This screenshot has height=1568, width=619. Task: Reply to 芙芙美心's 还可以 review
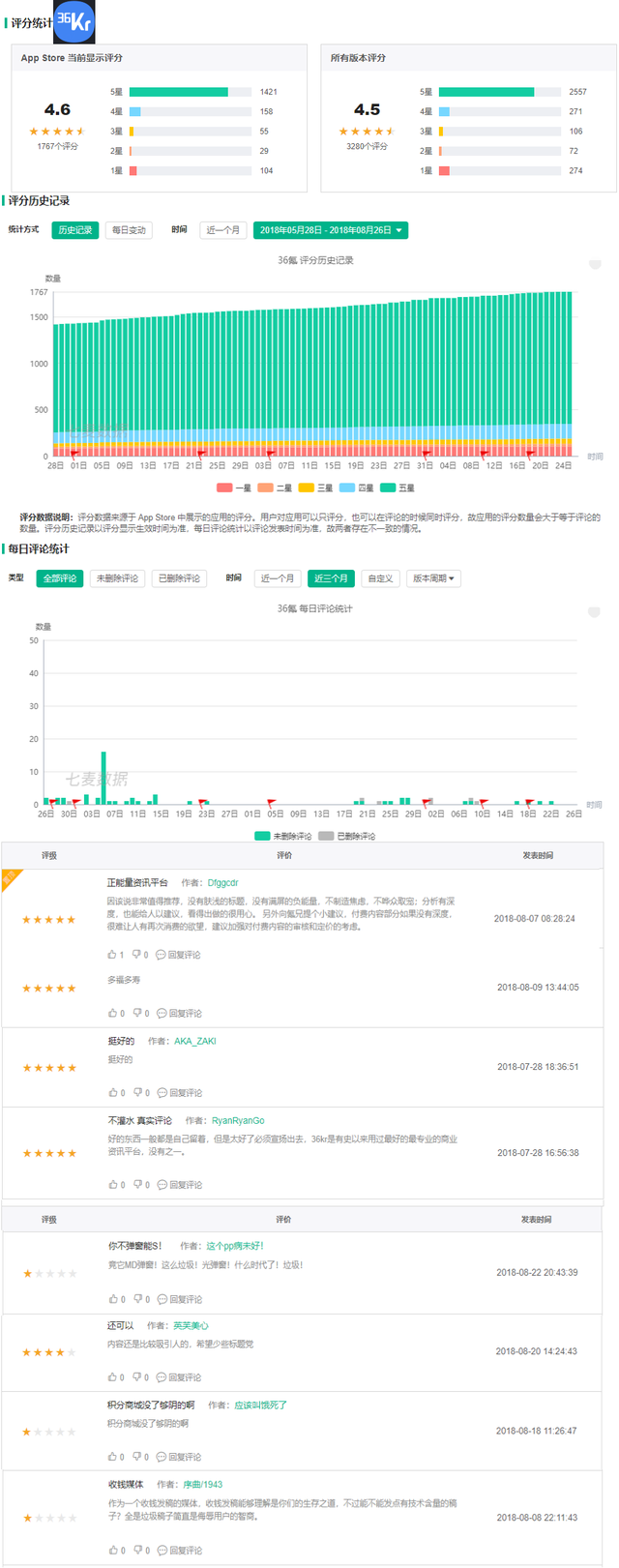[180, 1377]
